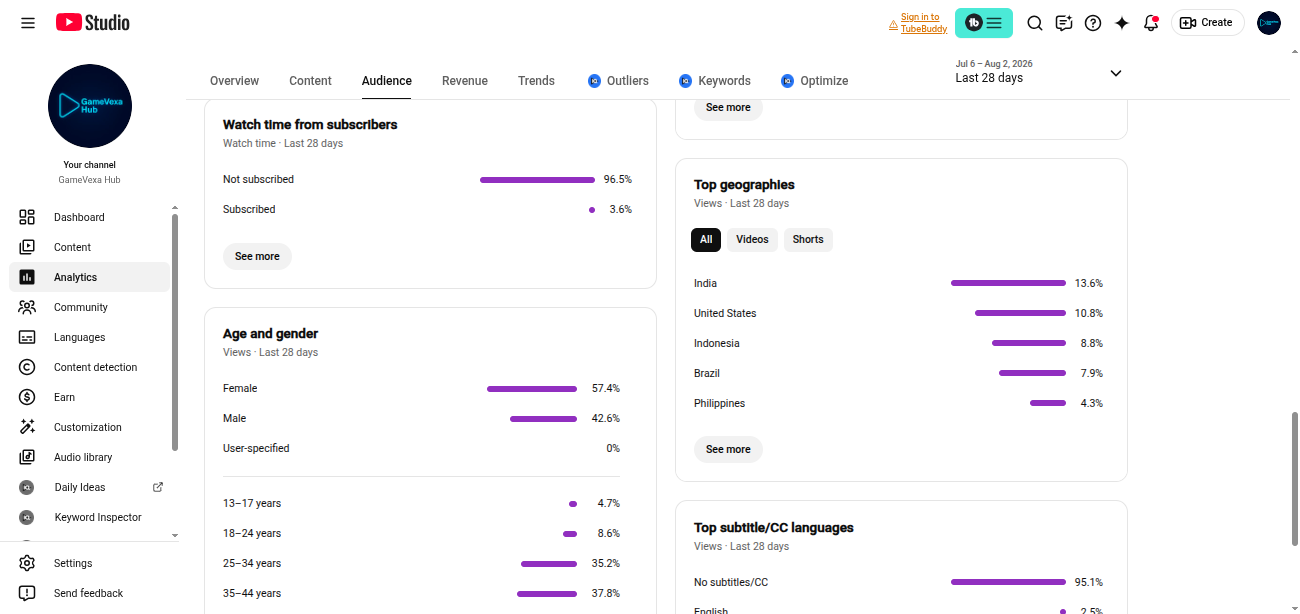Click the Ask Studio sparkle icon

point(1122,22)
